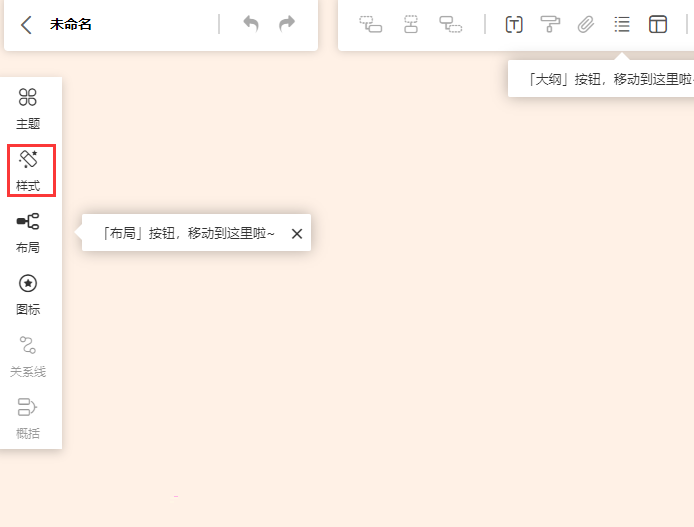Screen dimensions: 694x527
Task: Close the 布局 button tooltip
Action: (296, 234)
